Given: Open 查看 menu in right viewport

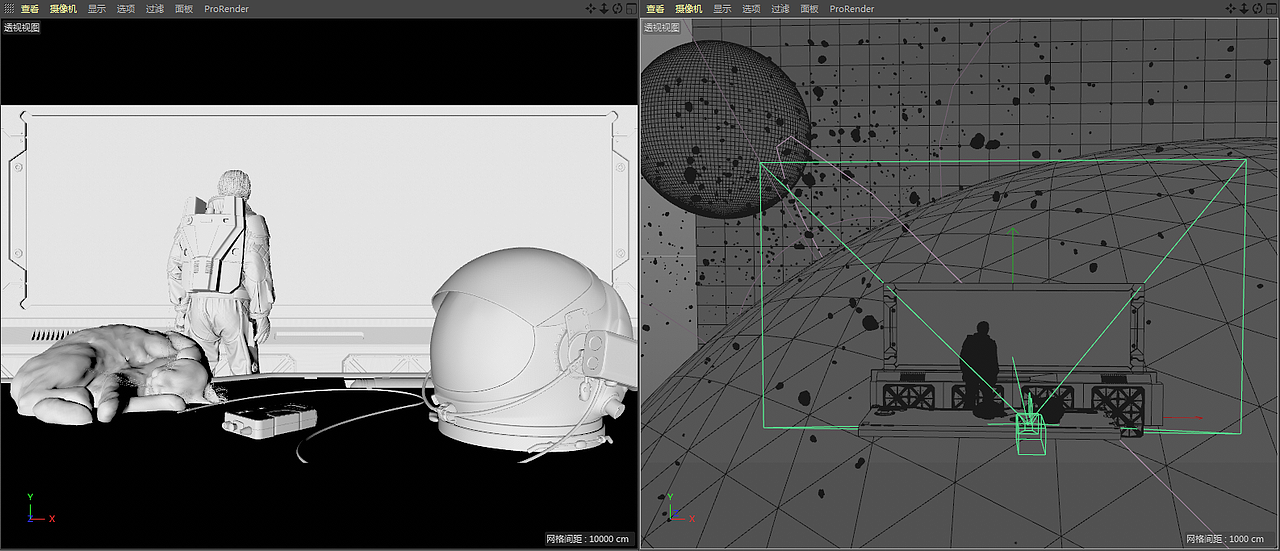Looking at the screenshot, I should tap(656, 8).
